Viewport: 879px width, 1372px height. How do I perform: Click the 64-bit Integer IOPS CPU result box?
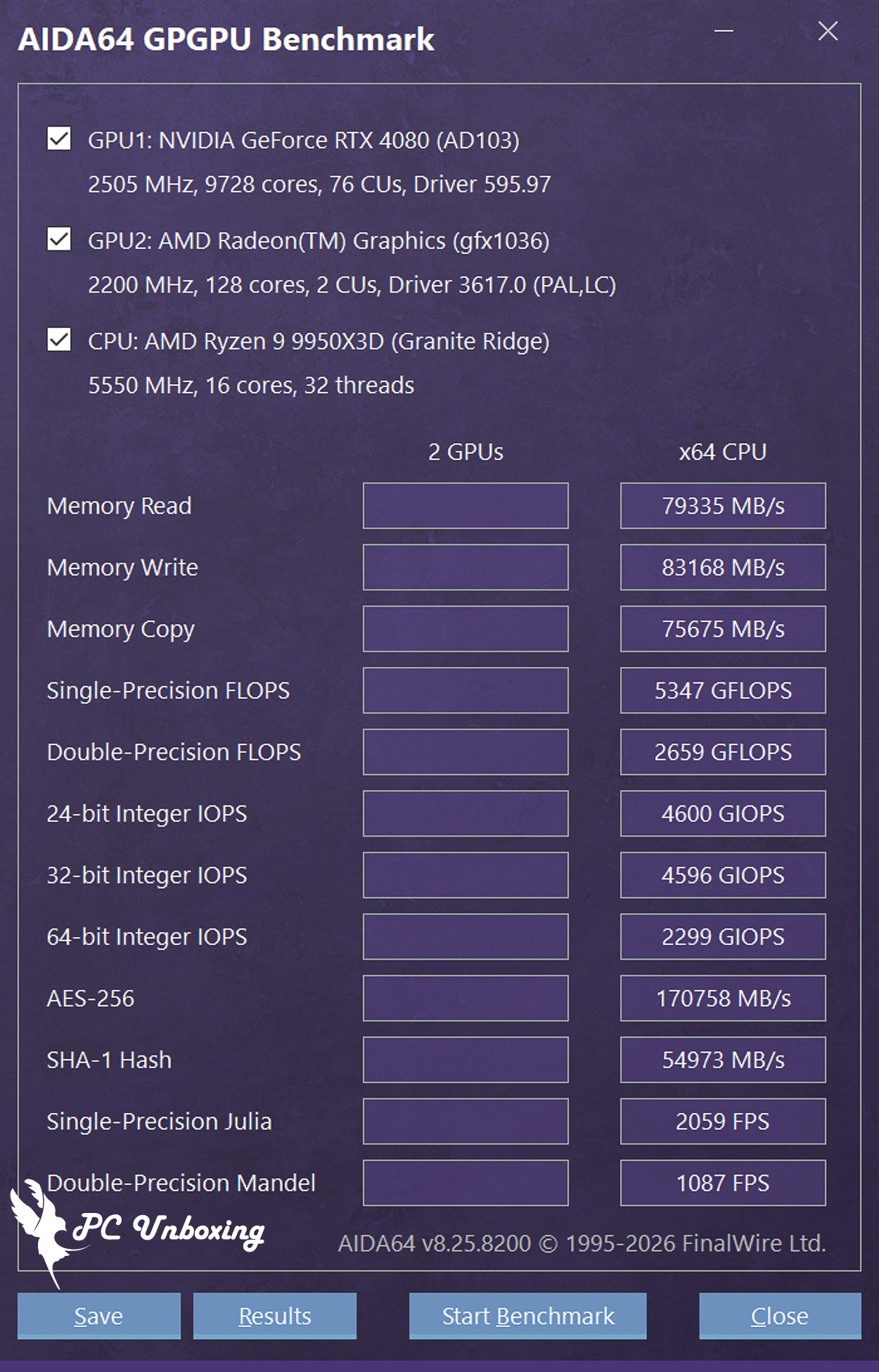pyautogui.click(x=722, y=936)
